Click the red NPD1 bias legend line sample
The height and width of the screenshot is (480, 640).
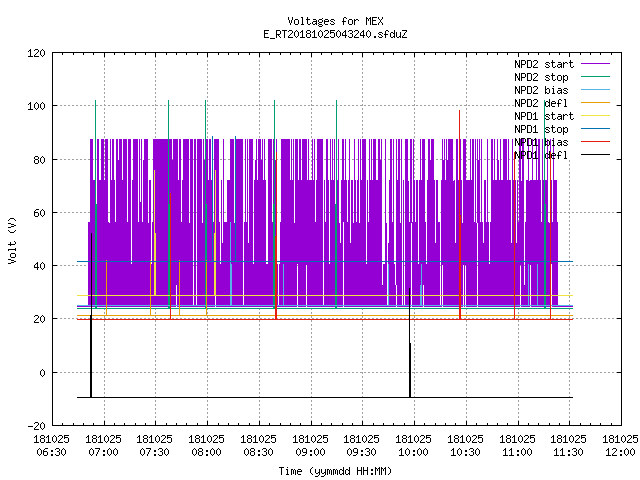[x=595, y=142]
